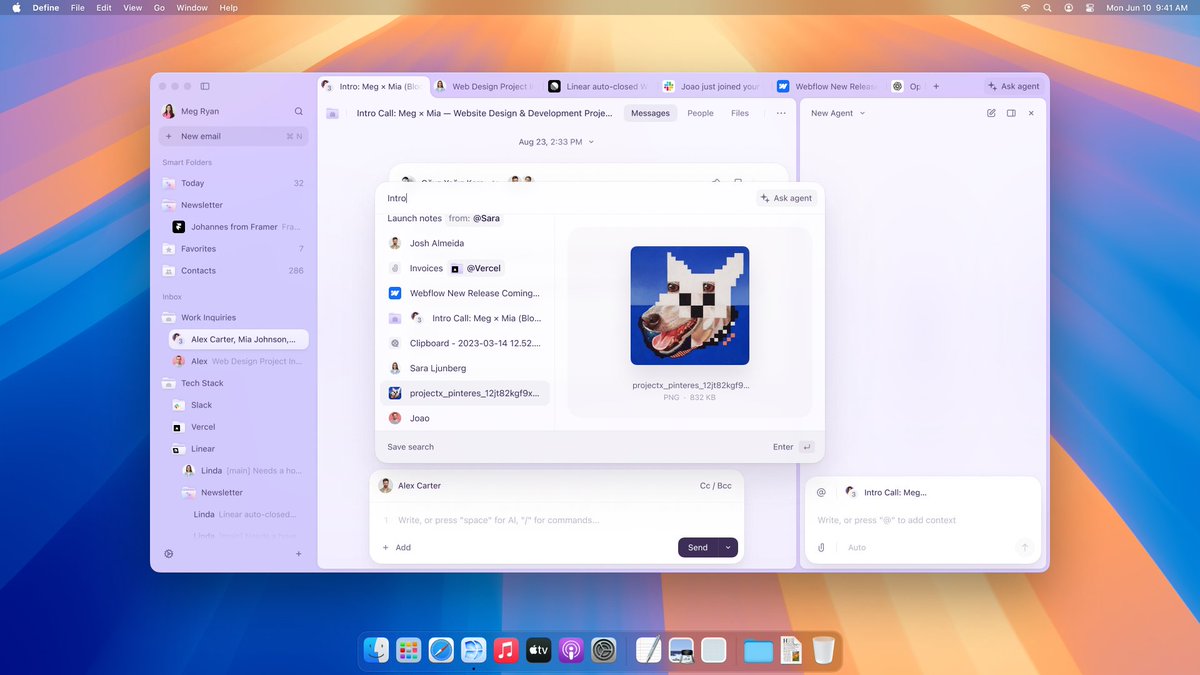Open Podcasts in the dock
This screenshot has width=1200, height=675.
571,651
